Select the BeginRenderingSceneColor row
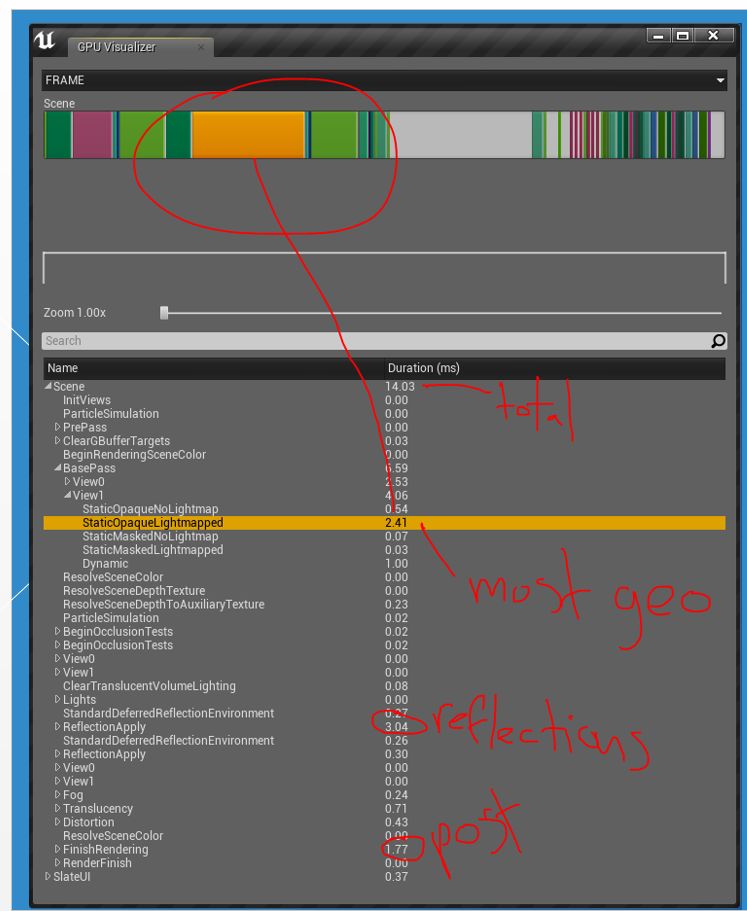747x911 pixels. 385,454
